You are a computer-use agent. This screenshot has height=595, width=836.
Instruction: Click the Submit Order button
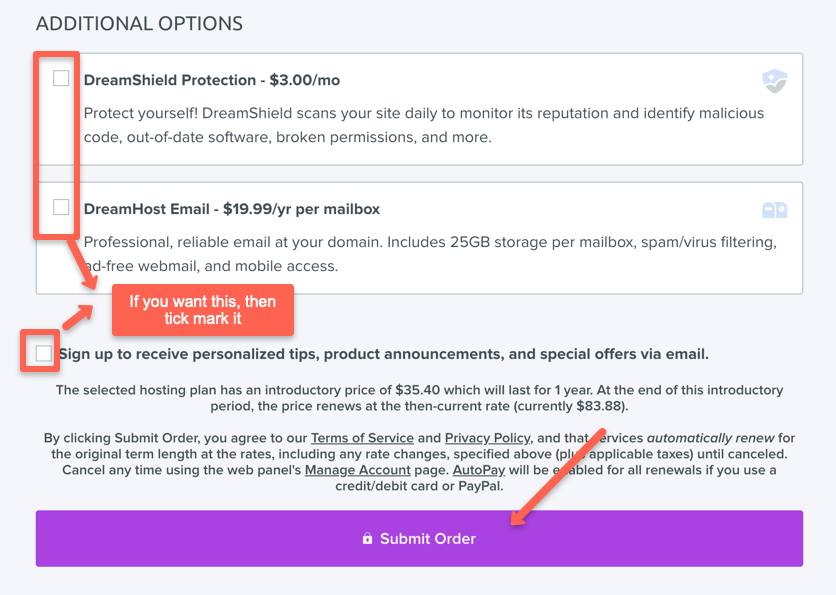[418, 539]
